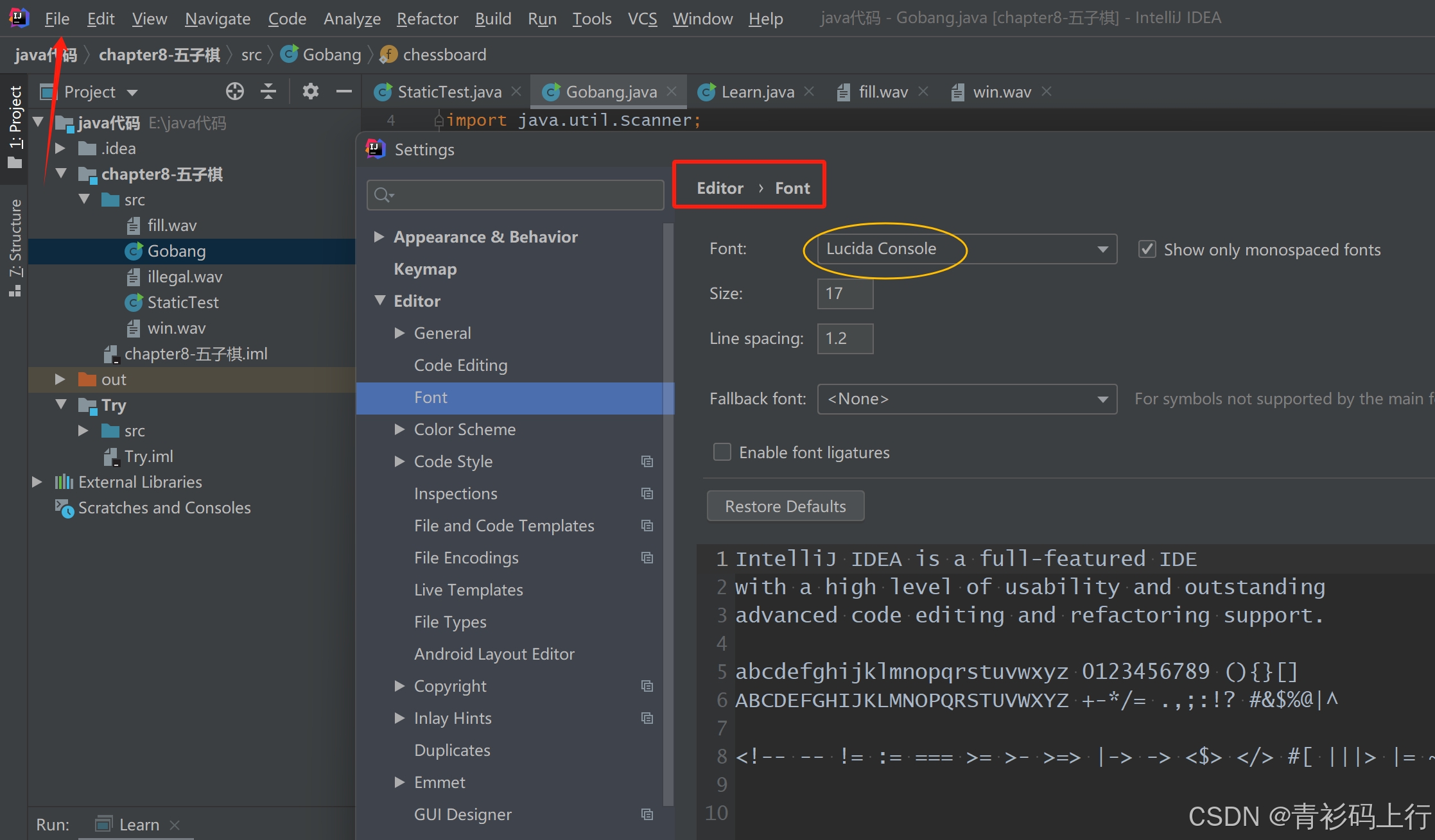The height and width of the screenshot is (840, 1435).
Task: Select Keymap in Settings tree
Action: pyautogui.click(x=425, y=269)
